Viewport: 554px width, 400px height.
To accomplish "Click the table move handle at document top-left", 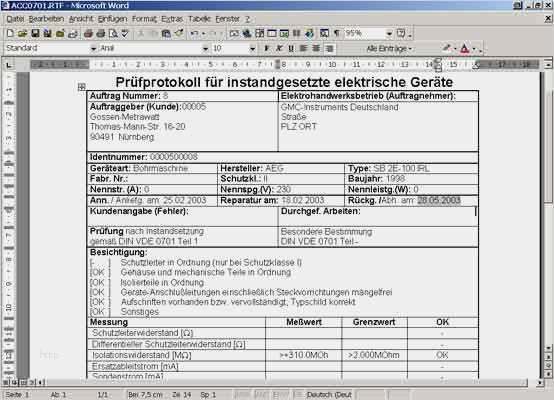I will tap(82, 87).
